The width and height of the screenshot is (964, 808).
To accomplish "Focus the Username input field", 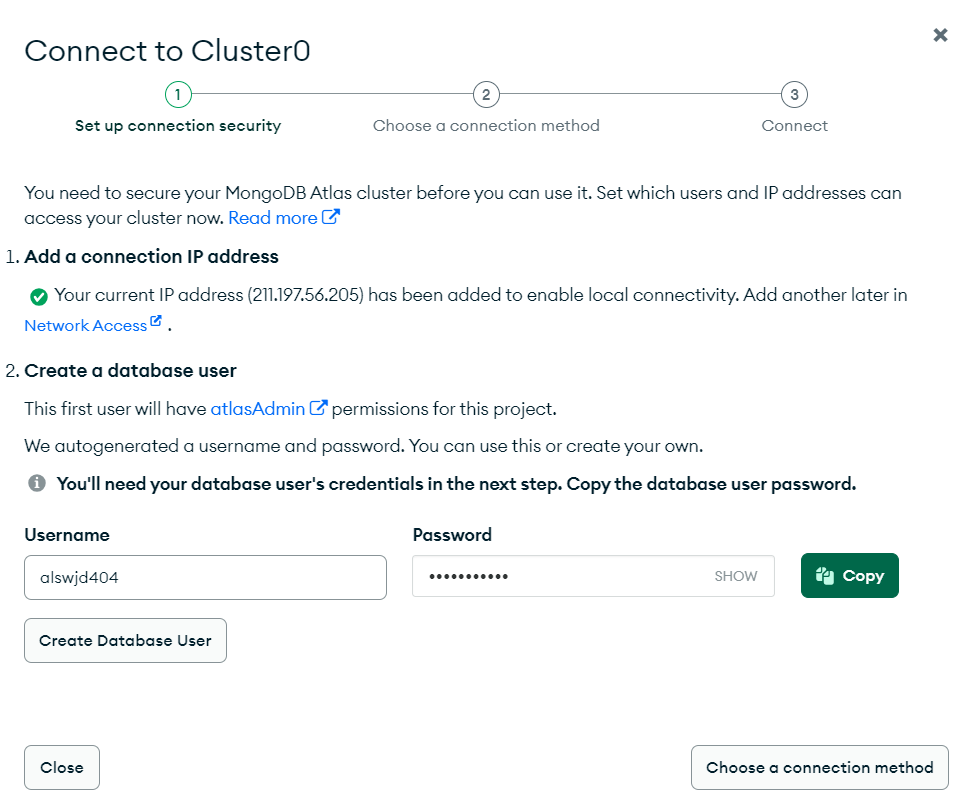I will click(x=205, y=577).
